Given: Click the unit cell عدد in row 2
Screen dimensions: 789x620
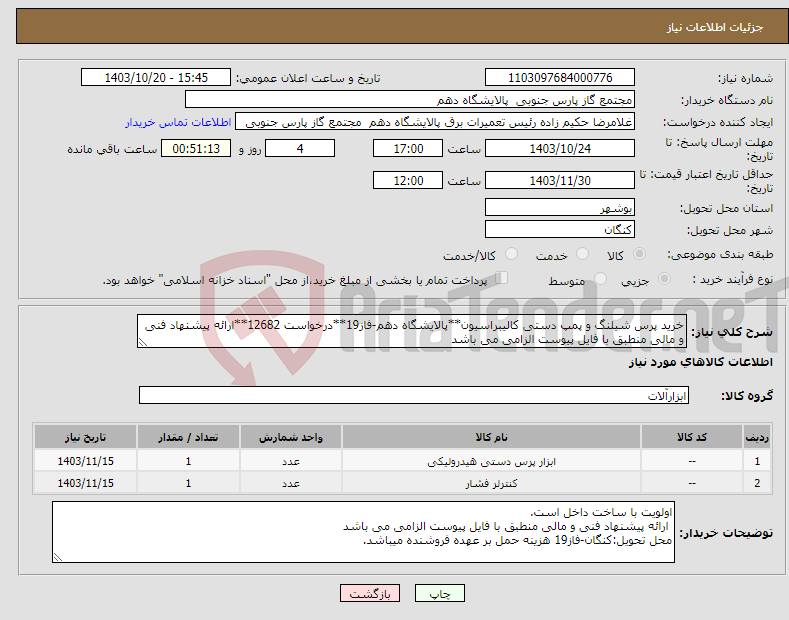Looking at the screenshot, I should tap(291, 483).
